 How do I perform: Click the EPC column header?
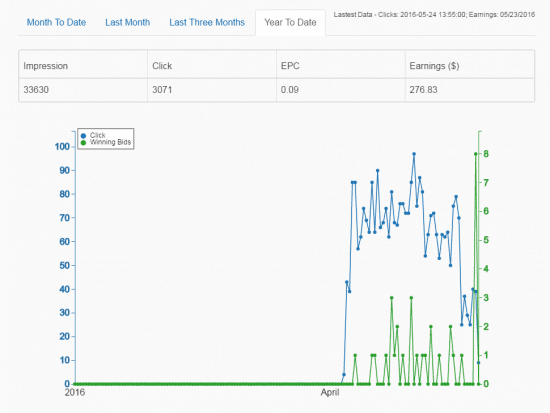341,66
